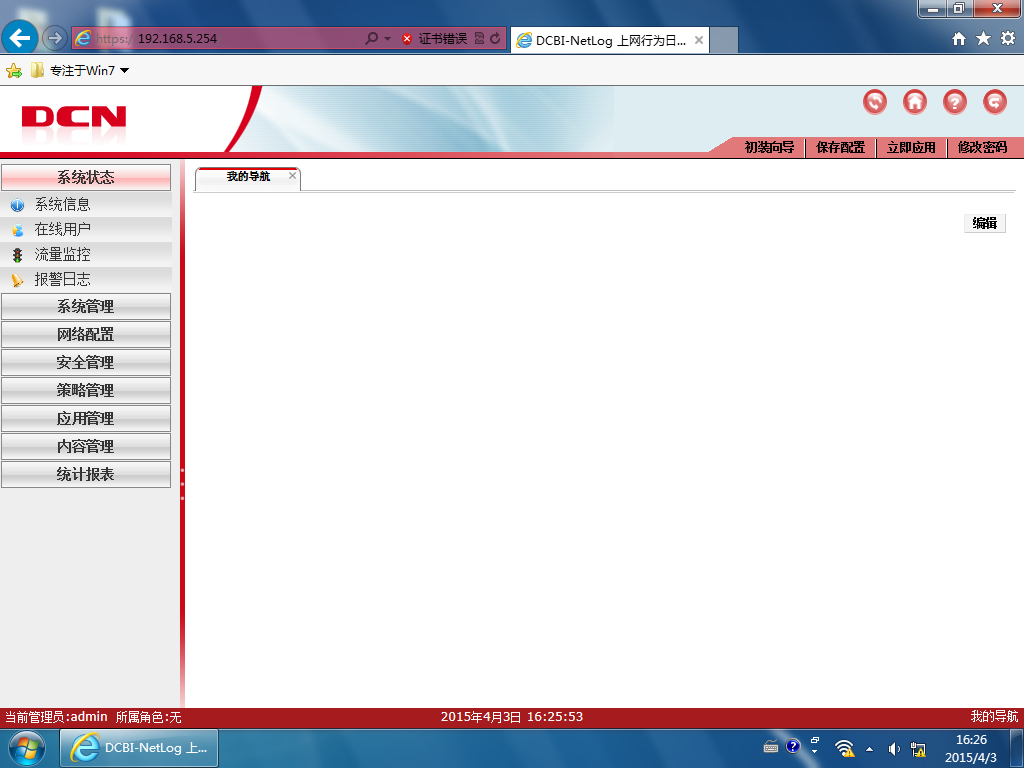Expand the 专注于Win7 favorites folder dropdown
This screenshot has height=768, width=1024.
[125, 71]
